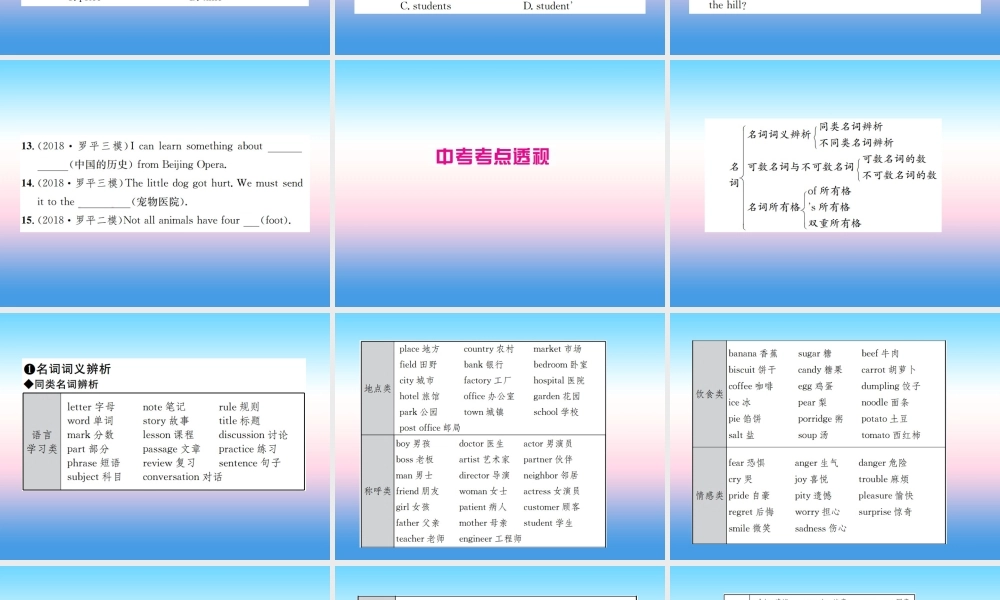1000x600 pixels.
Task: Click 不可数名词的数 in the mind map
Action: (x=899, y=175)
